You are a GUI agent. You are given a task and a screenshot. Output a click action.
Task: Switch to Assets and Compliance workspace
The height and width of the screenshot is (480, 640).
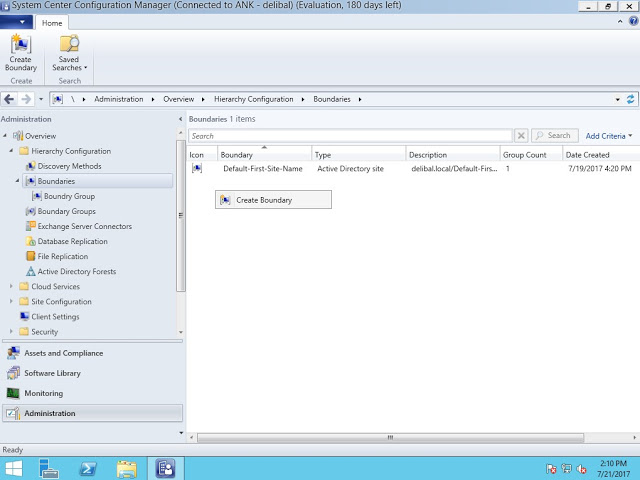tap(63, 353)
